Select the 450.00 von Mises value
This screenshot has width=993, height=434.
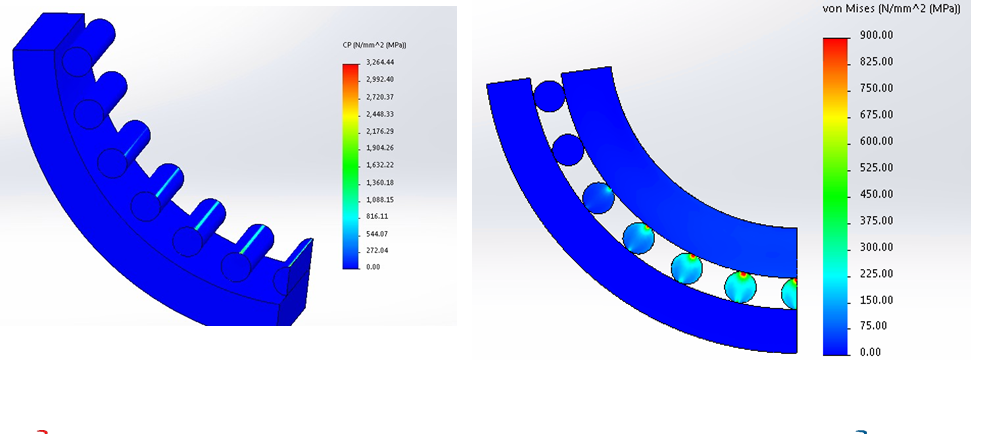[x=876, y=194]
